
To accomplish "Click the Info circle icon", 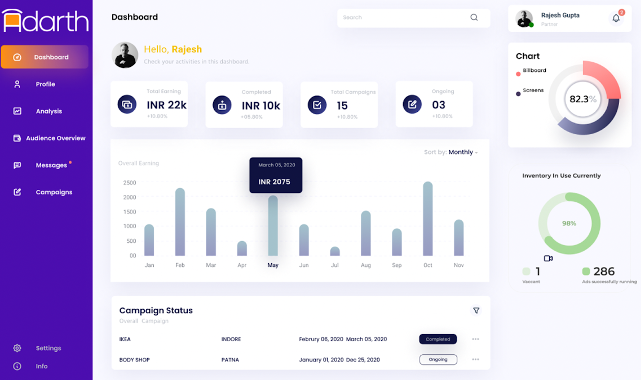I will [x=17, y=366].
